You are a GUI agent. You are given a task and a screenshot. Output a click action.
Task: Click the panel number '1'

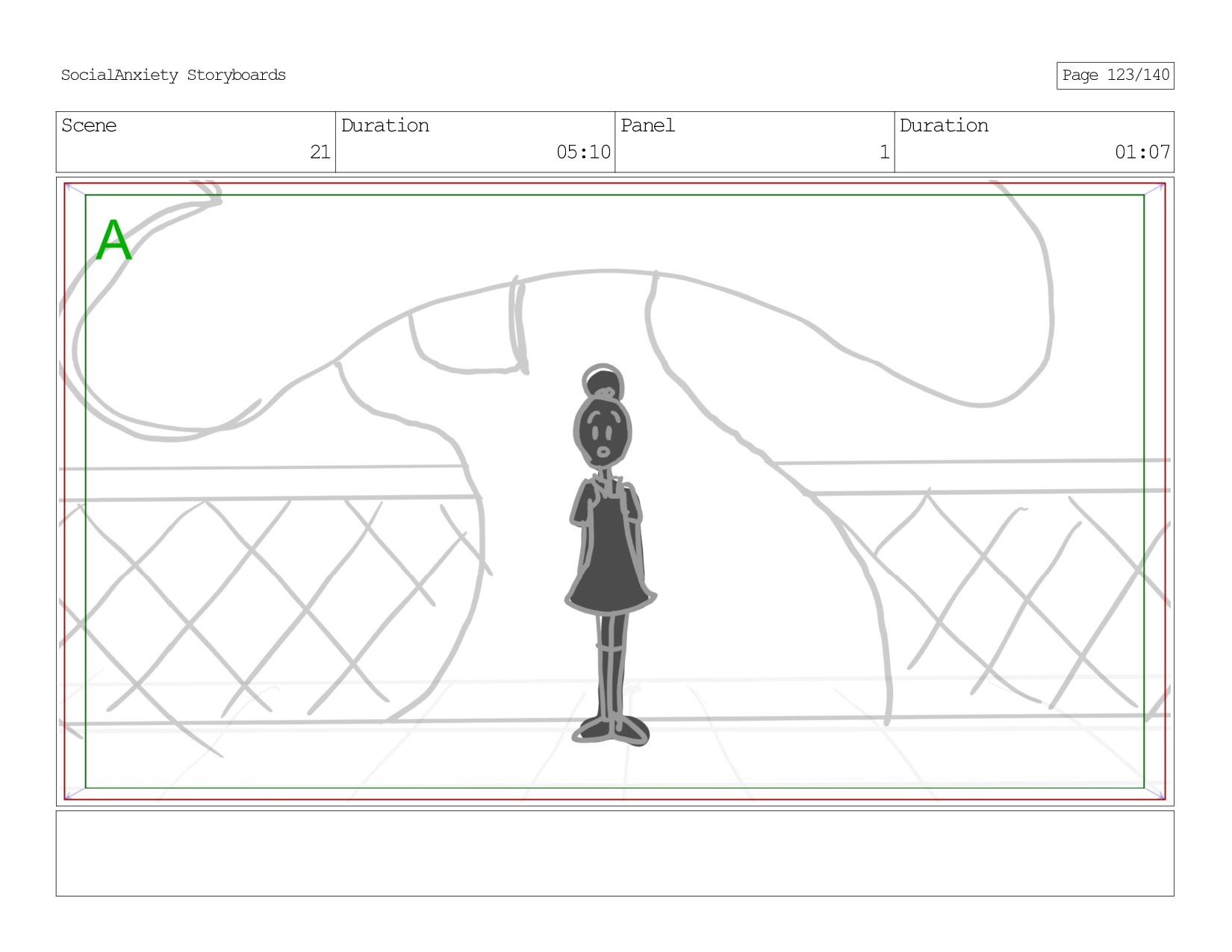885,152
